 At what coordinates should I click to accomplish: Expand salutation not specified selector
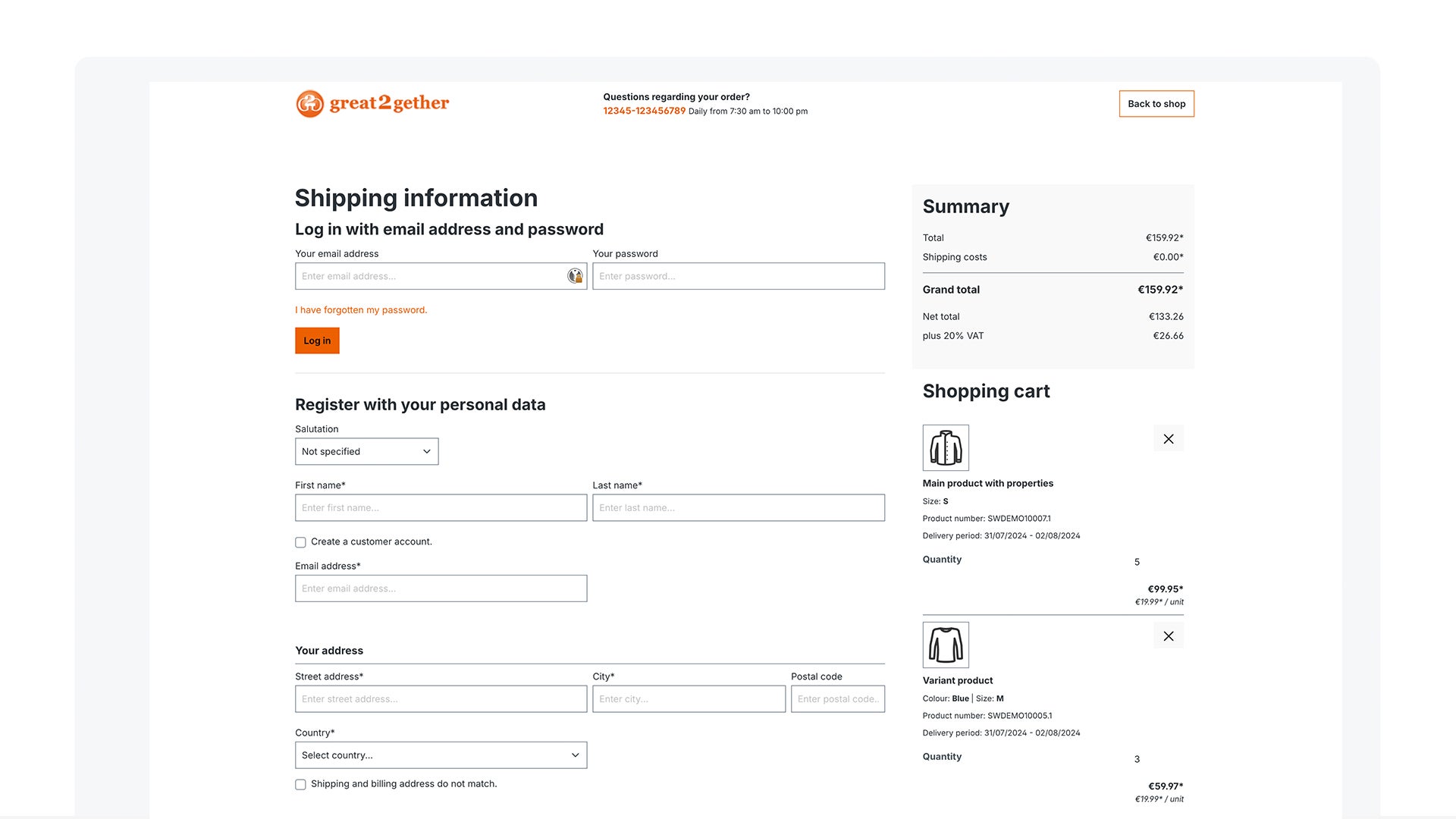click(366, 451)
